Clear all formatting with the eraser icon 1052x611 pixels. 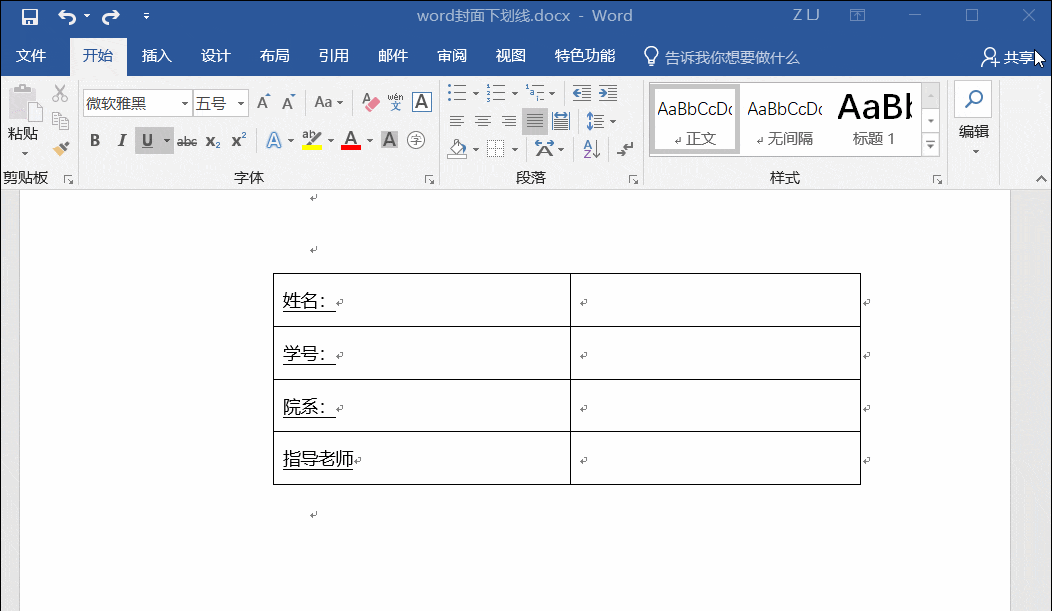[x=370, y=103]
